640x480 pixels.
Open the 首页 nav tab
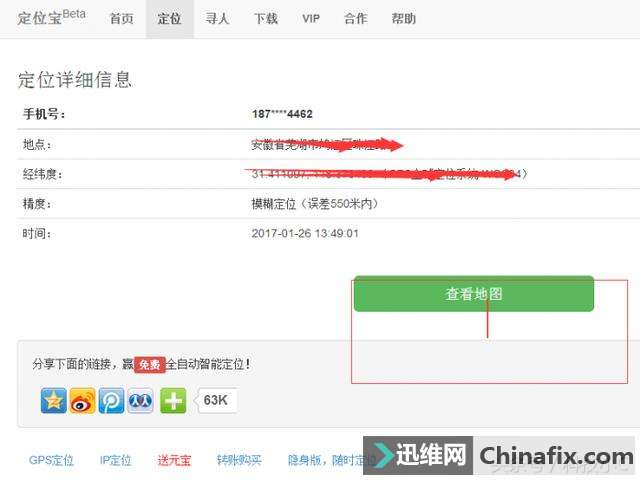pos(122,19)
